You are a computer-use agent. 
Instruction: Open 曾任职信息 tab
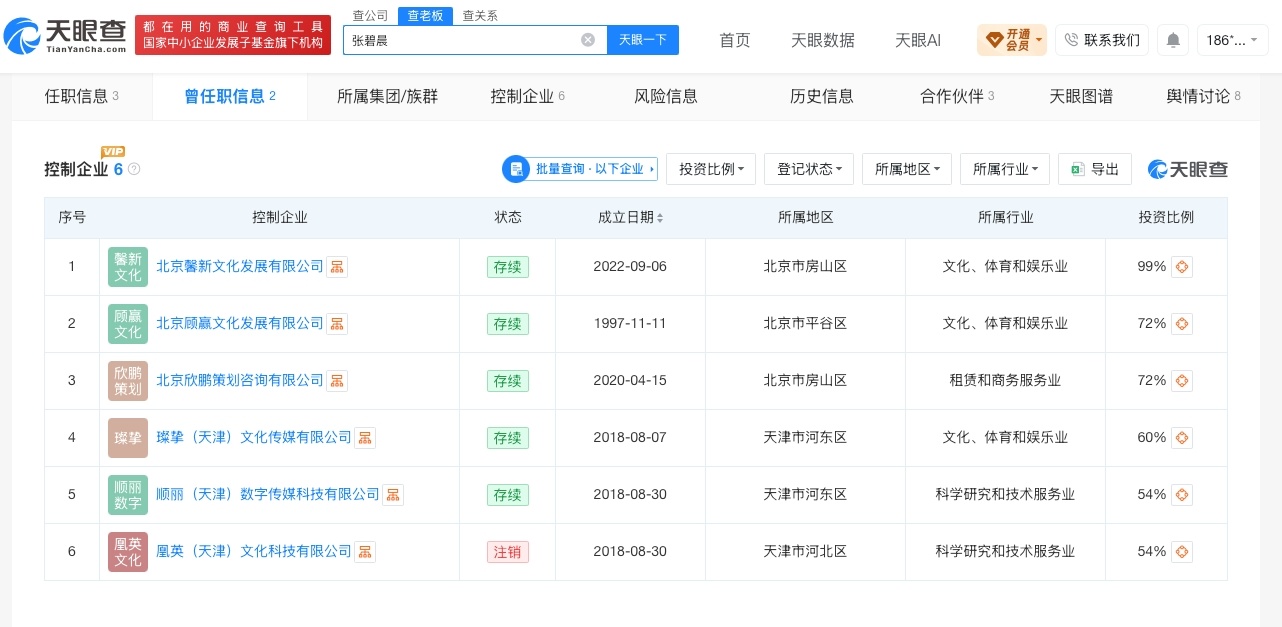230,96
